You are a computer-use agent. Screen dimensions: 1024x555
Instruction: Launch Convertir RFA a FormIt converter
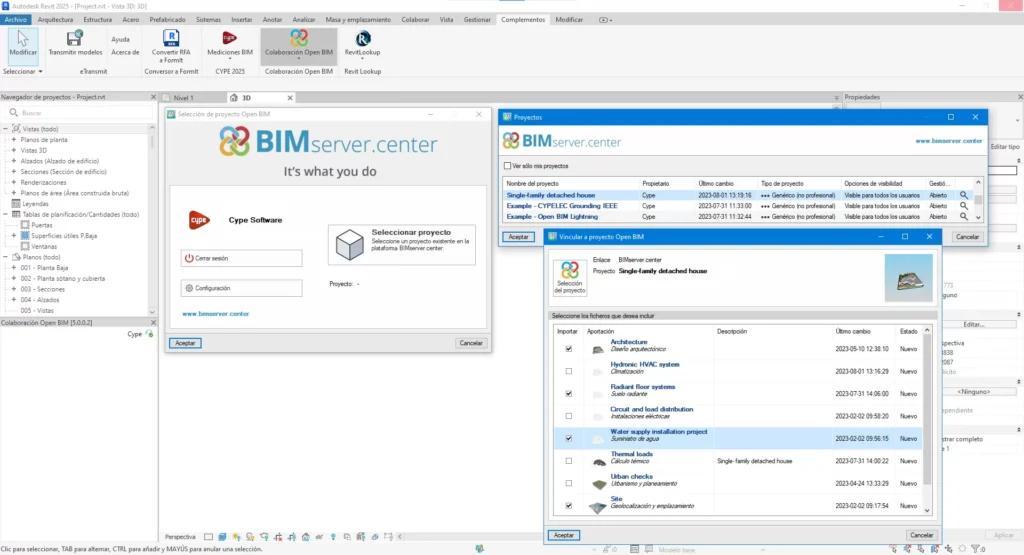pos(171,46)
